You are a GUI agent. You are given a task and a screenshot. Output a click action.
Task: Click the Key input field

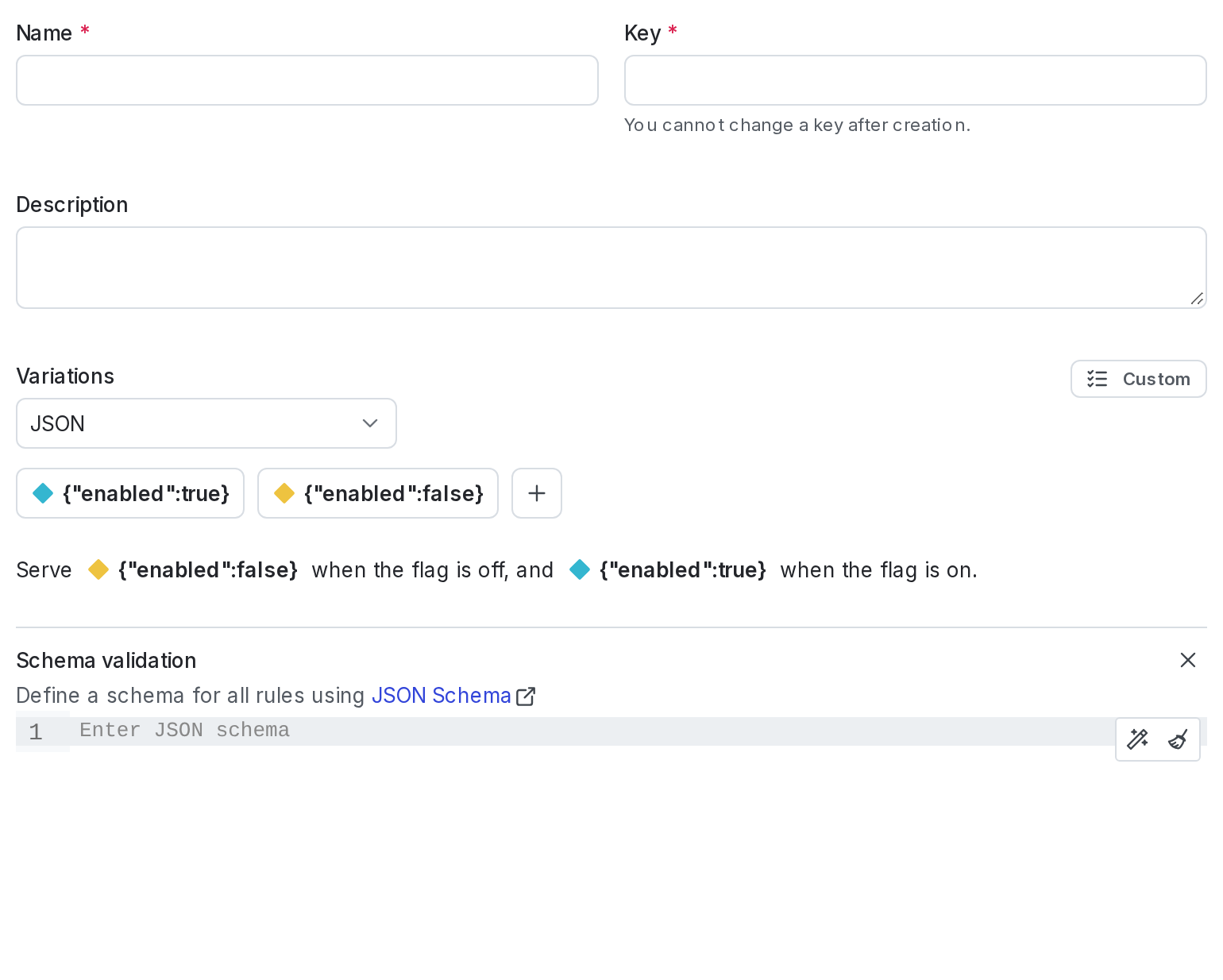[915, 80]
